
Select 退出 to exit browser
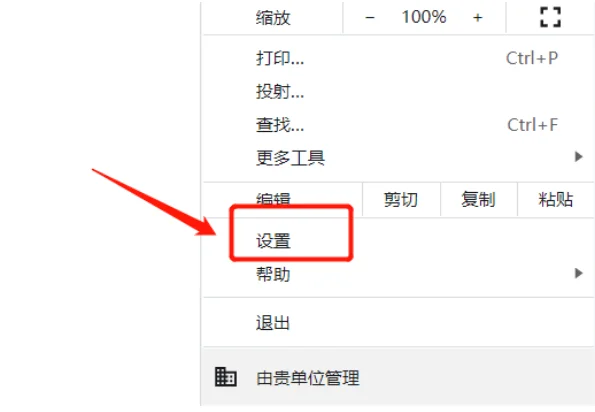398,323
